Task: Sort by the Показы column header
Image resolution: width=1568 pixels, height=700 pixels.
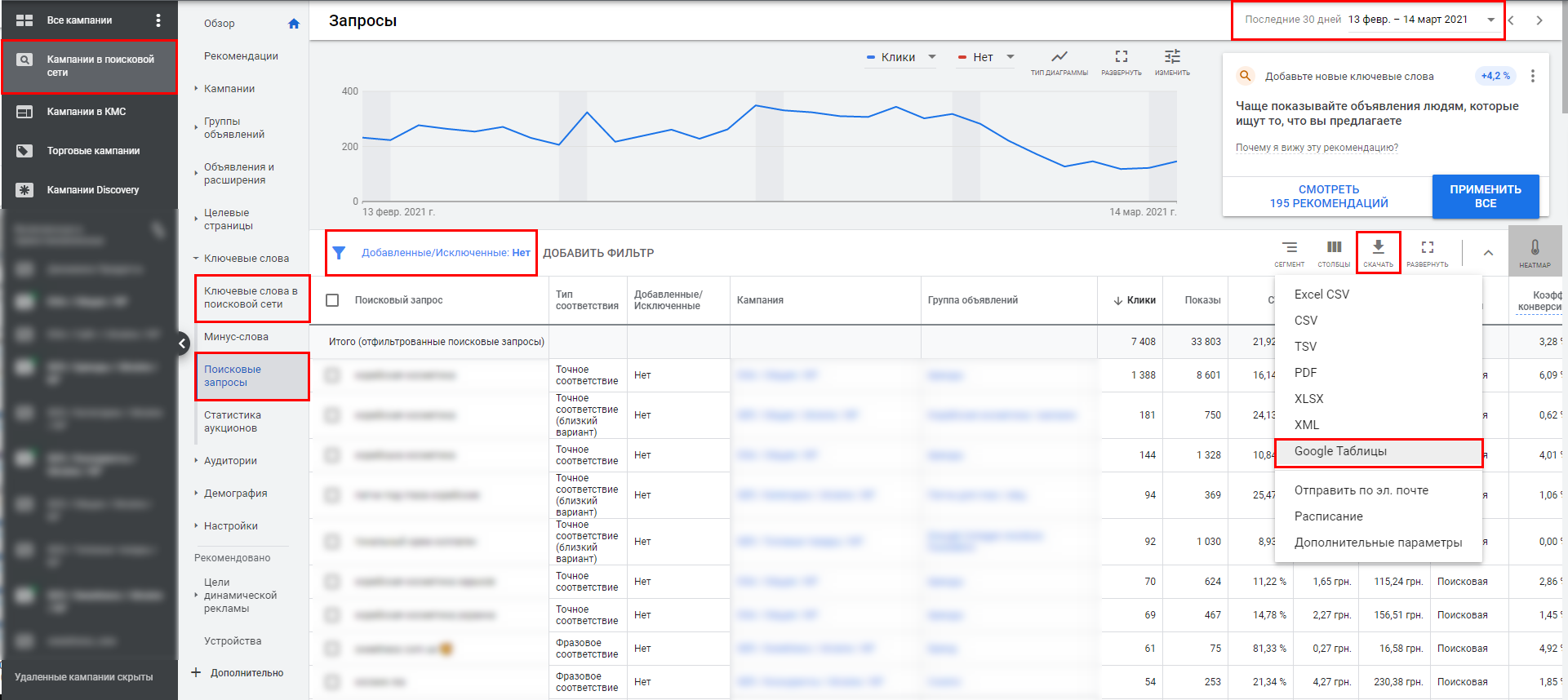Action: (x=1202, y=300)
